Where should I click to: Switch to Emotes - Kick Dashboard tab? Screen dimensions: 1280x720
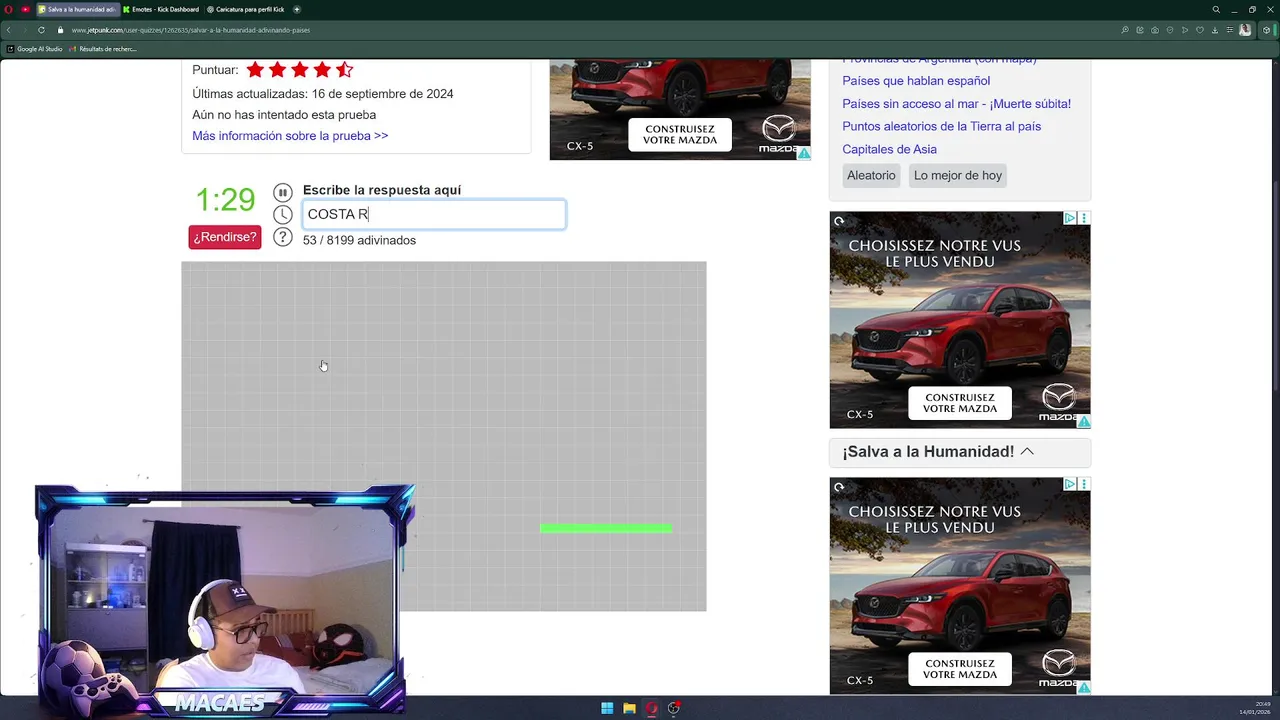(161, 9)
